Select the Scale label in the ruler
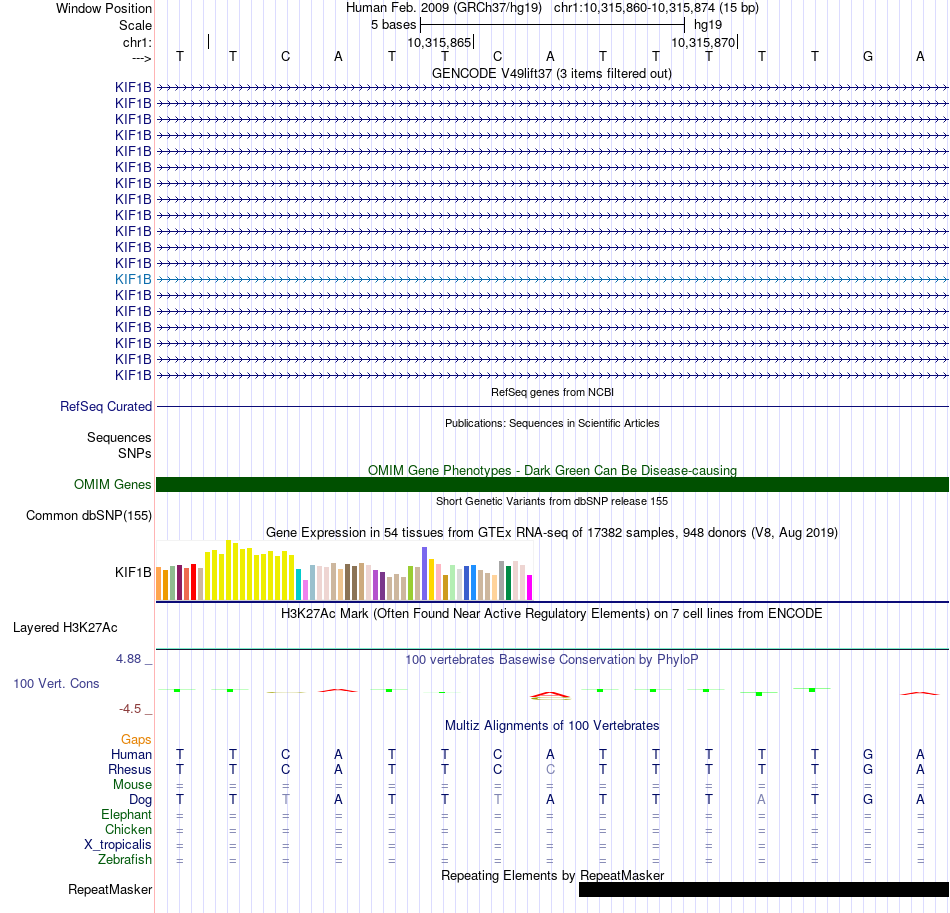The width and height of the screenshot is (950, 913). 135,25
